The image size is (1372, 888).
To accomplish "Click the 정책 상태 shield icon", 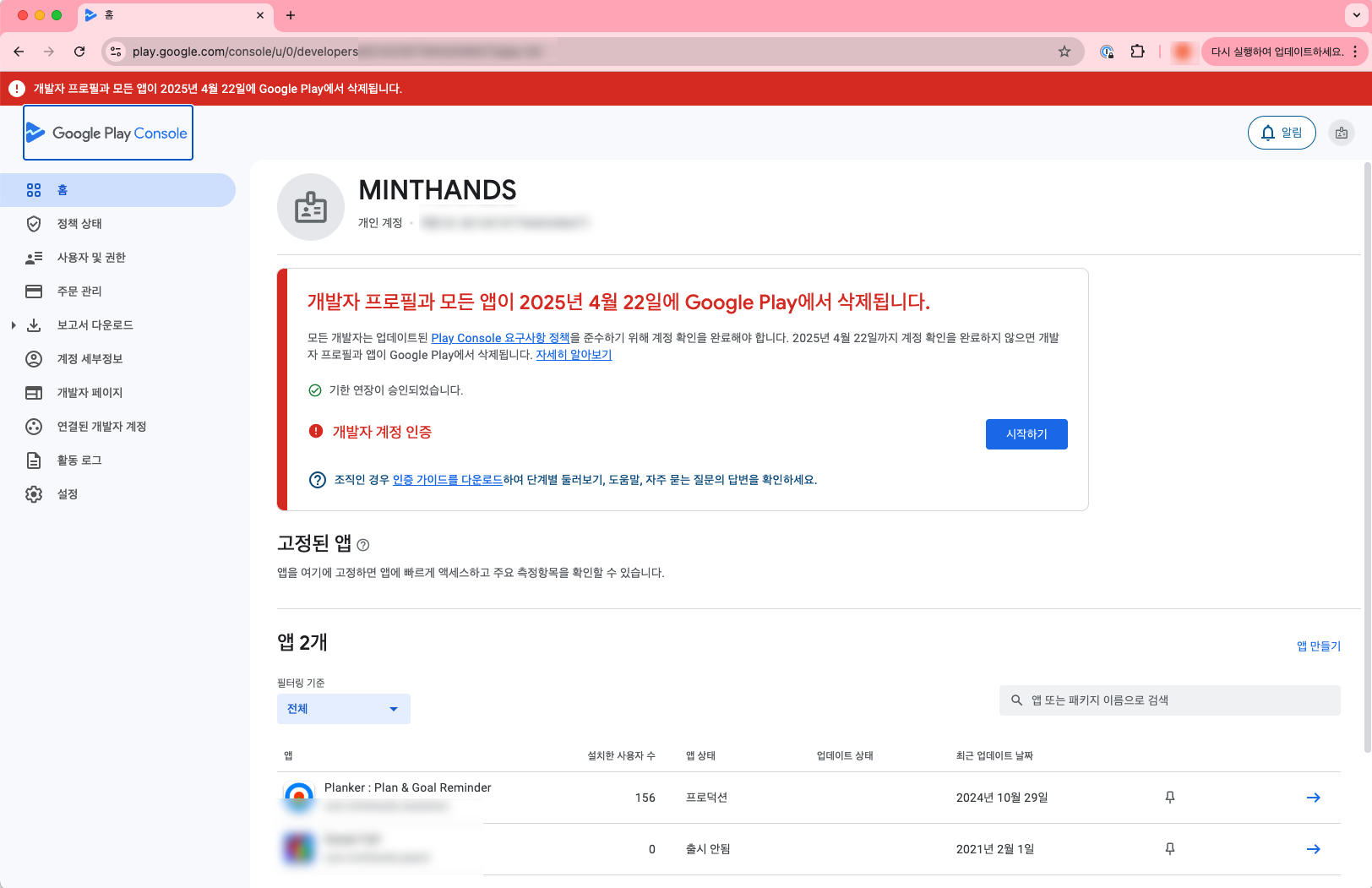I will (x=34, y=224).
